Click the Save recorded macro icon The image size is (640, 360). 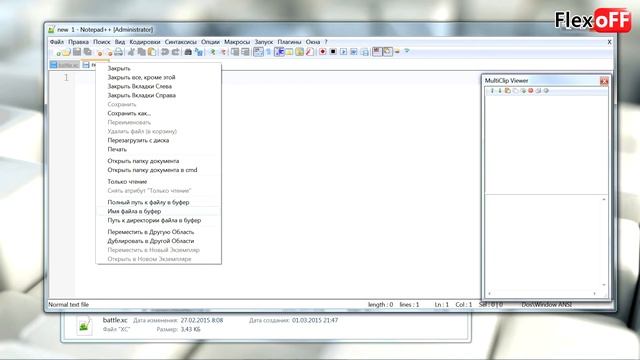[364, 52]
